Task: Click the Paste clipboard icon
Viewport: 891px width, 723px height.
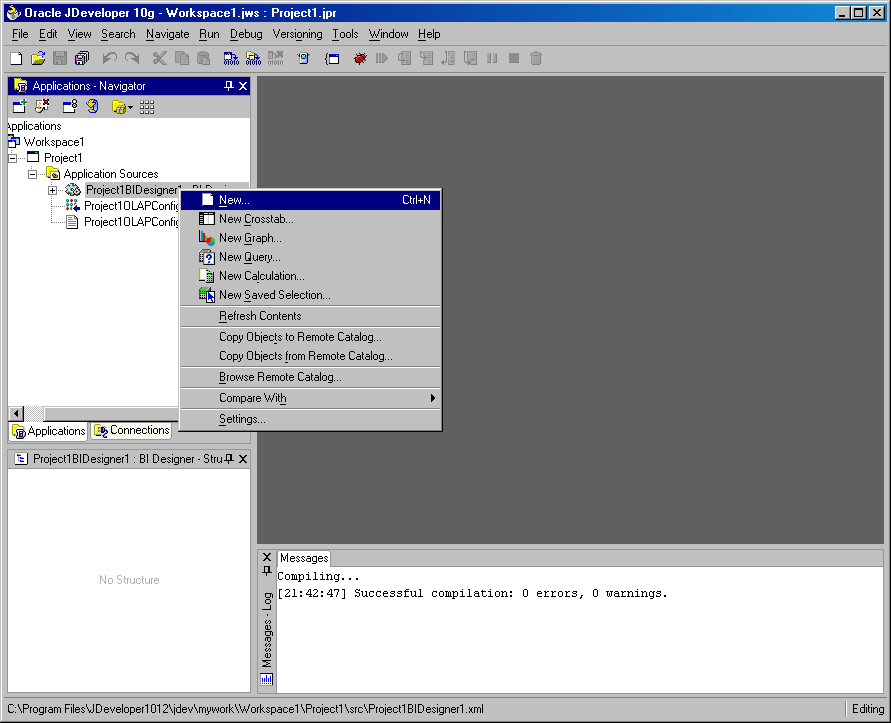Action: pos(203,58)
